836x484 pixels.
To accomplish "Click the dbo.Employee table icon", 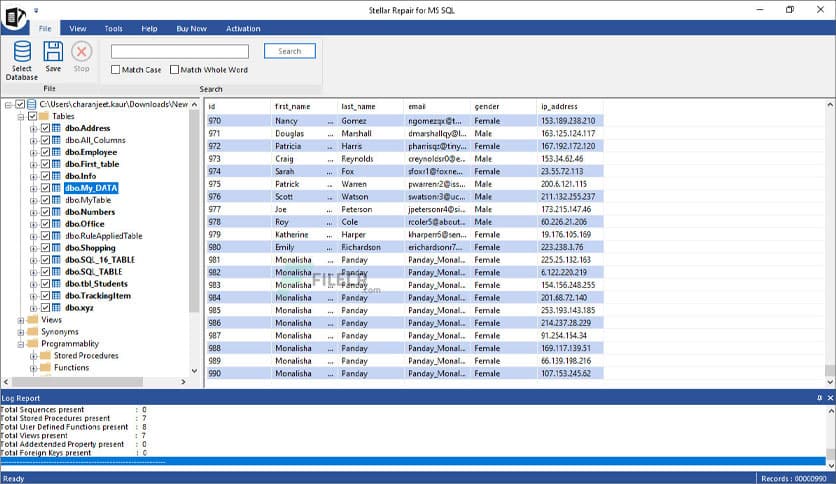I will [x=56, y=152].
